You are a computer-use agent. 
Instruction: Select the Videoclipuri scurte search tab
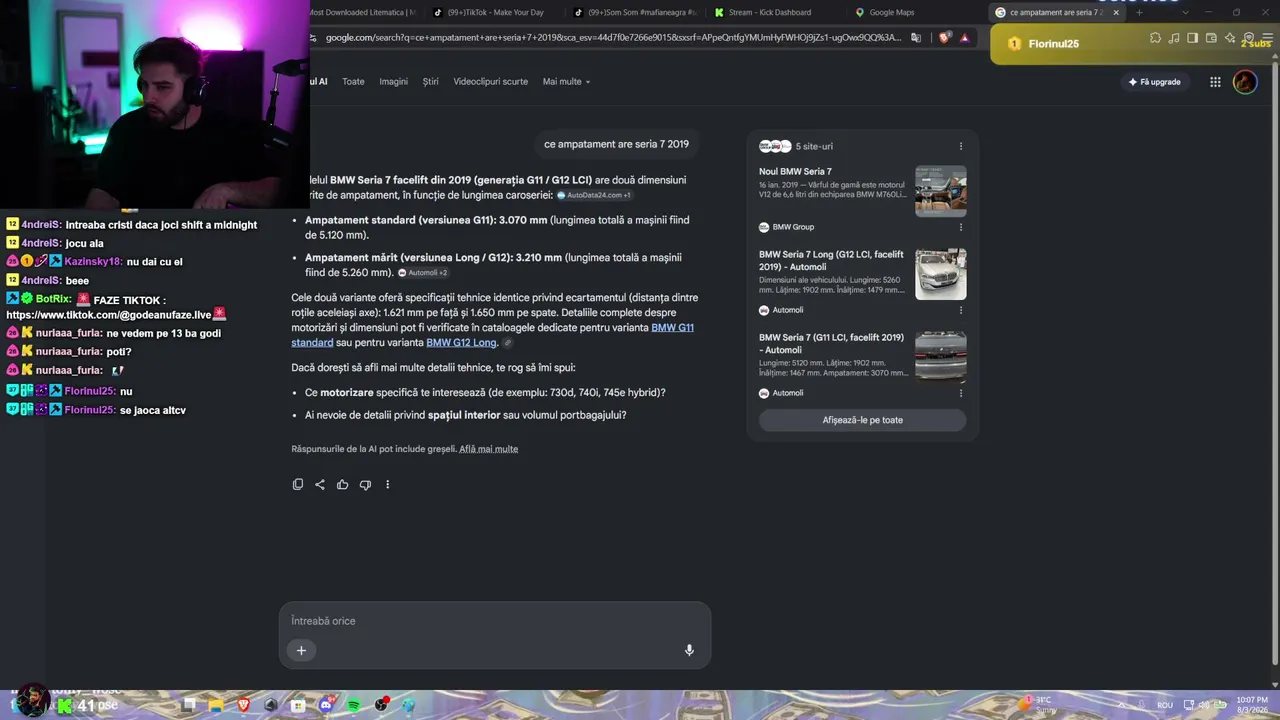click(x=490, y=82)
